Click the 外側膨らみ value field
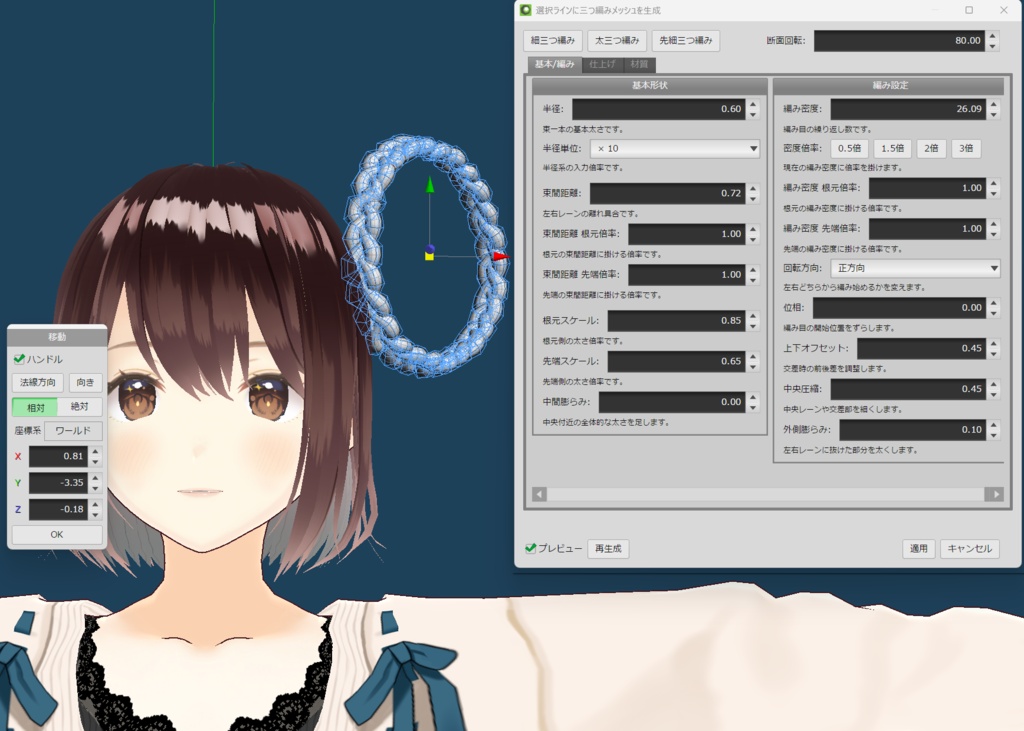 pos(912,430)
